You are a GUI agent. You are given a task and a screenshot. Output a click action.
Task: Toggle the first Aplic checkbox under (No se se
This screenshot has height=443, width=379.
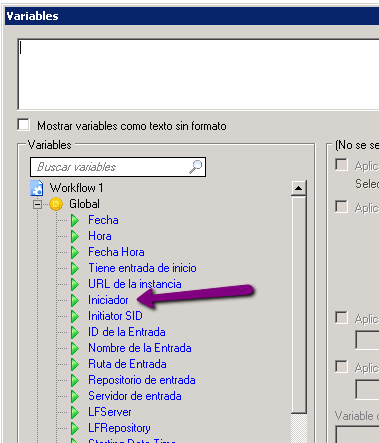(341, 165)
